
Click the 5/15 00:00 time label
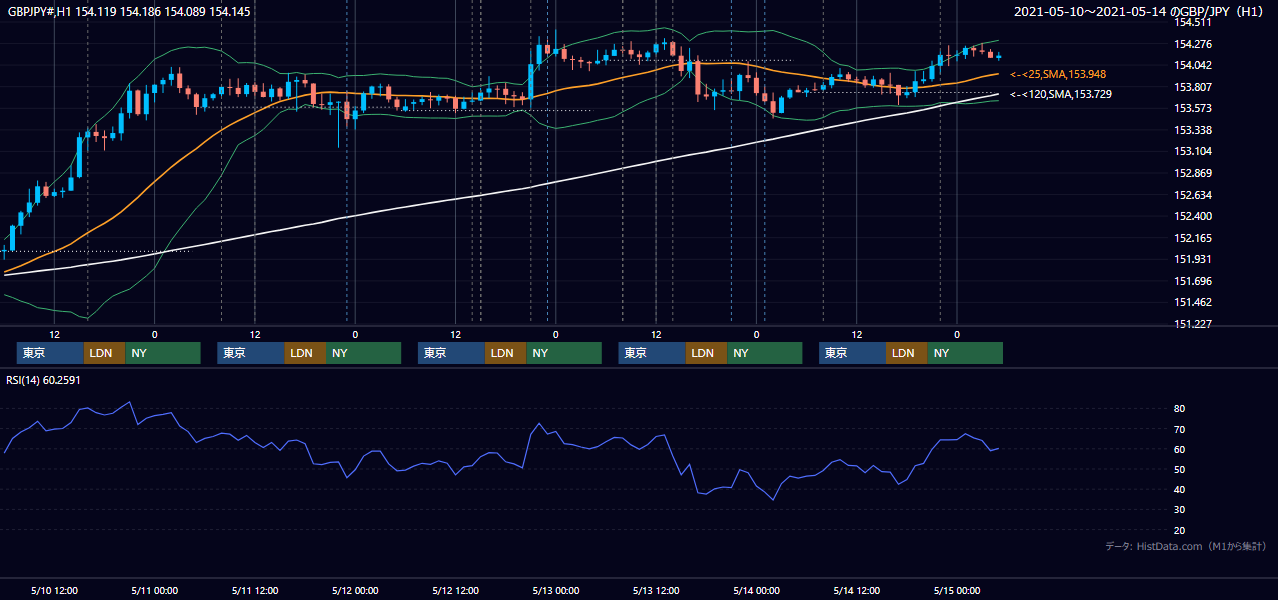point(957,591)
